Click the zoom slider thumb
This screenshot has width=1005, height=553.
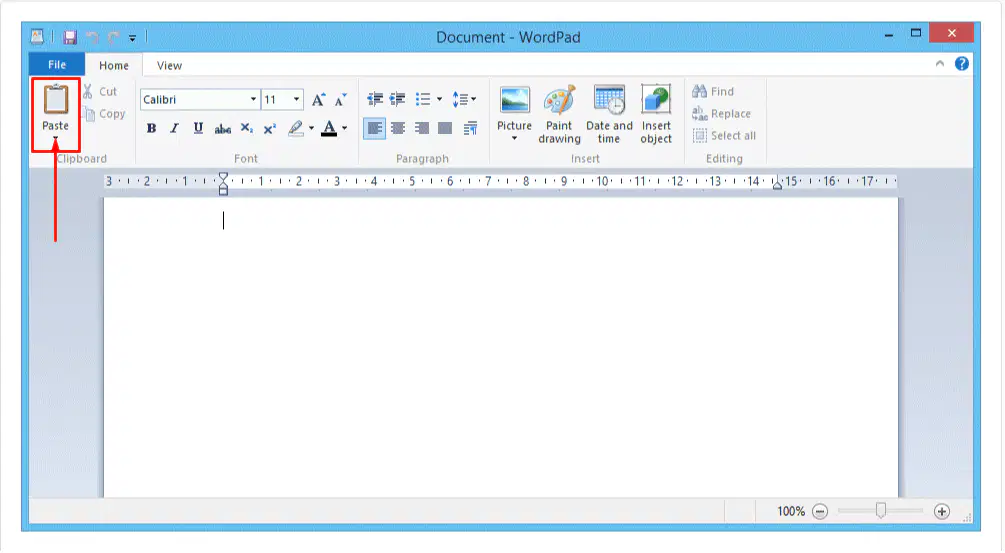pyautogui.click(x=881, y=511)
